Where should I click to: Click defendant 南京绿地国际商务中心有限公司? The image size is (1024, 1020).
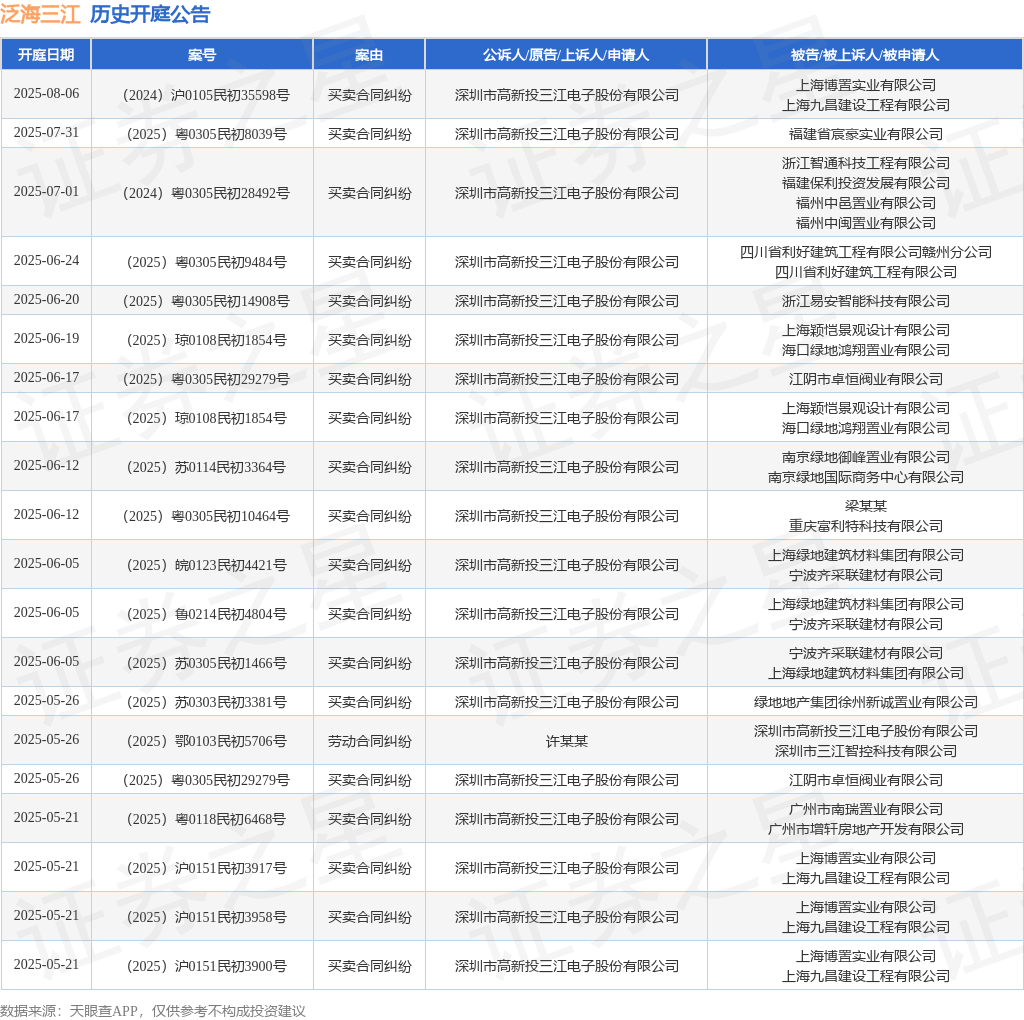click(865, 478)
